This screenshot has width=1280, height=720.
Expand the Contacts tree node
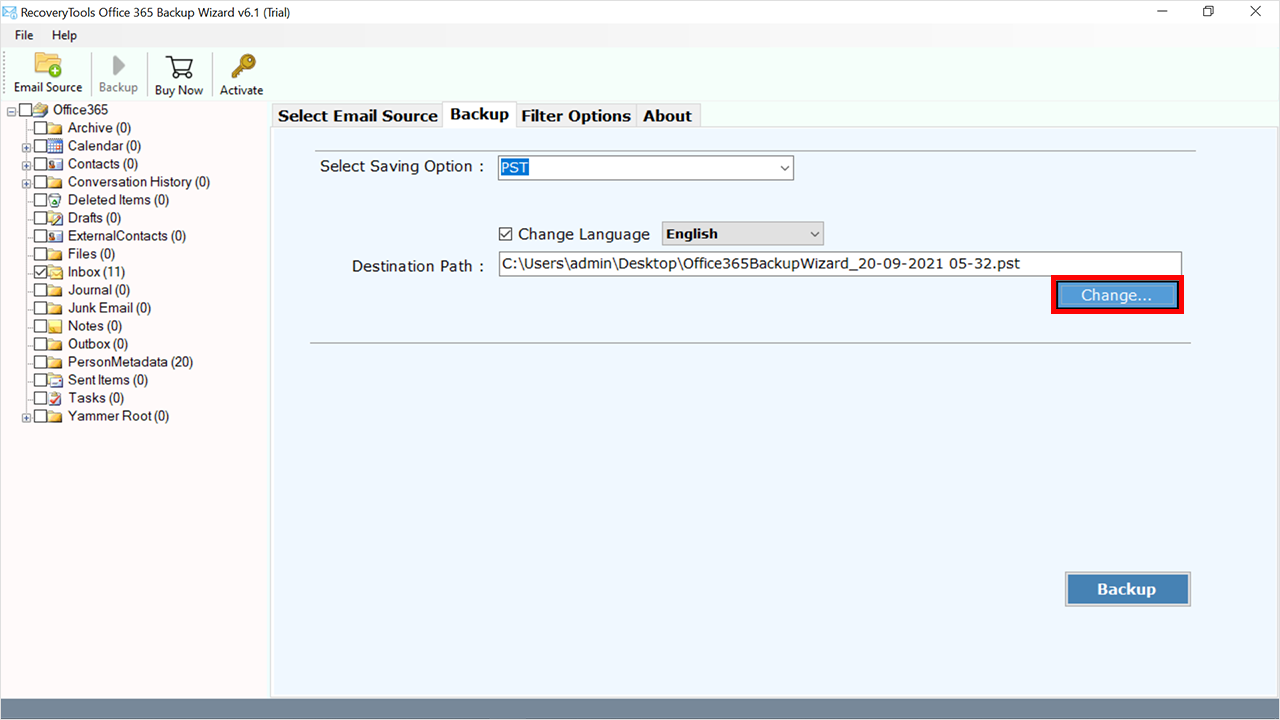(26, 165)
